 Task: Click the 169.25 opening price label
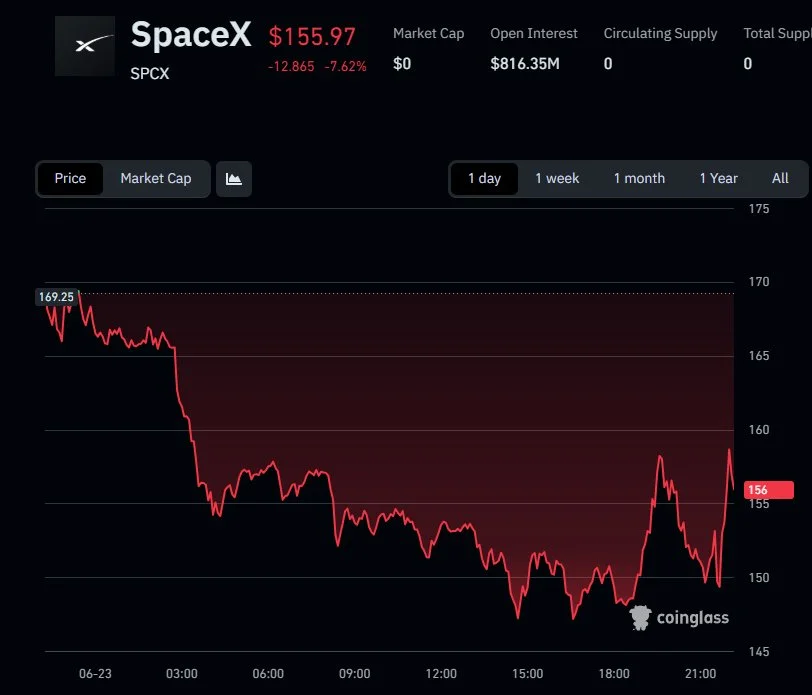[x=56, y=297]
